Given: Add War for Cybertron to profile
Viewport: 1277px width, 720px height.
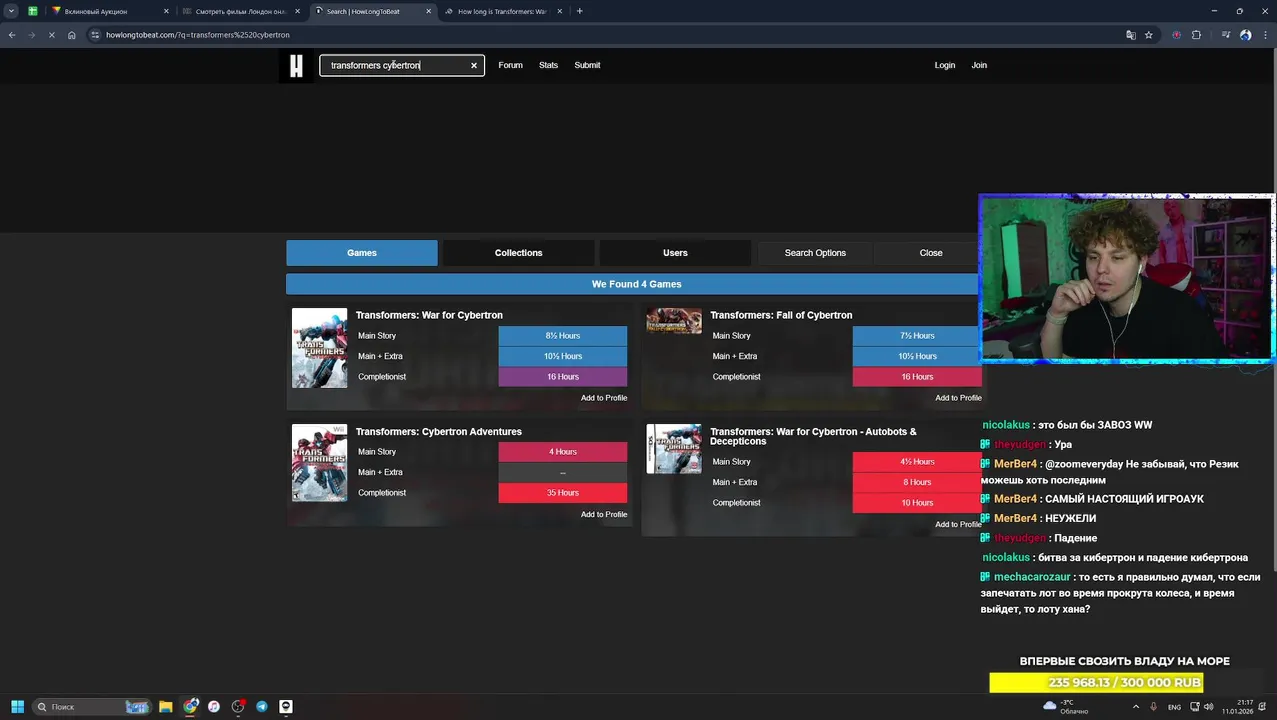Looking at the screenshot, I should click(x=604, y=398).
